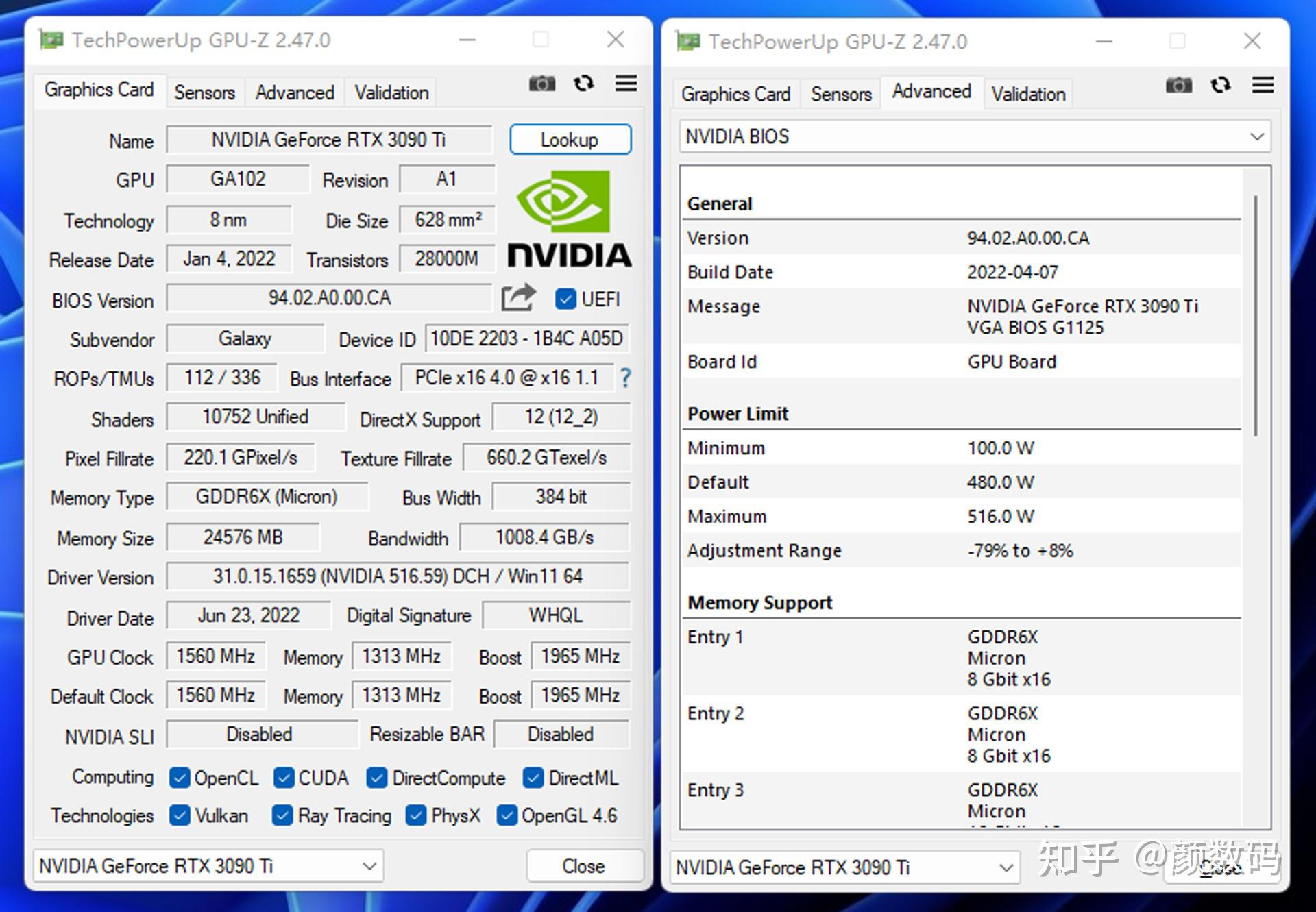
Task: Click the screenshot camera icon in left window
Action: [541, 84]
